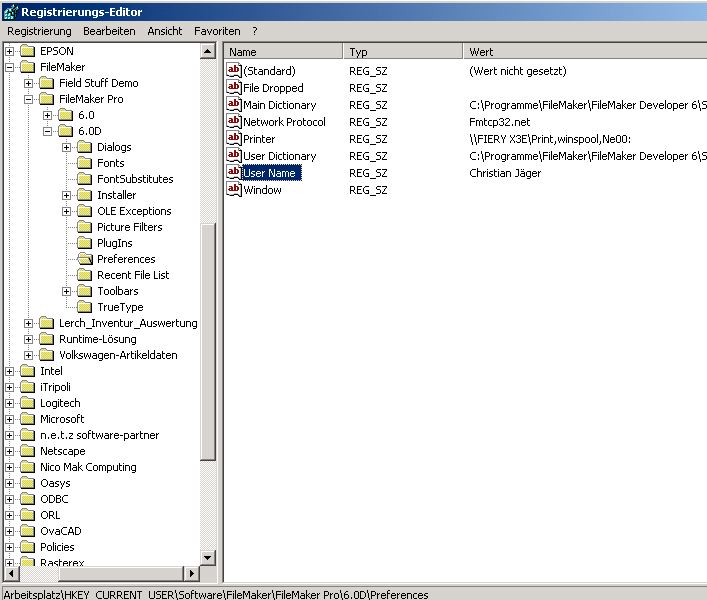Click the '(Wert nicht gesetzt)' value
The image size is (707, 600).
tap(518, 71)
